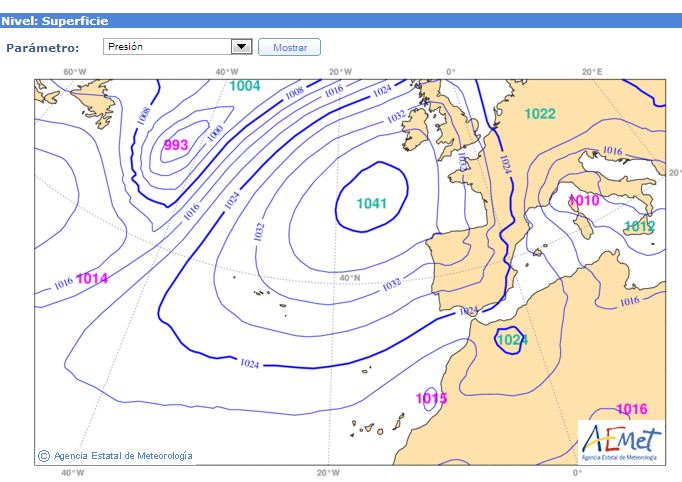Click the 1041 high pressure center label

point(371,203)
